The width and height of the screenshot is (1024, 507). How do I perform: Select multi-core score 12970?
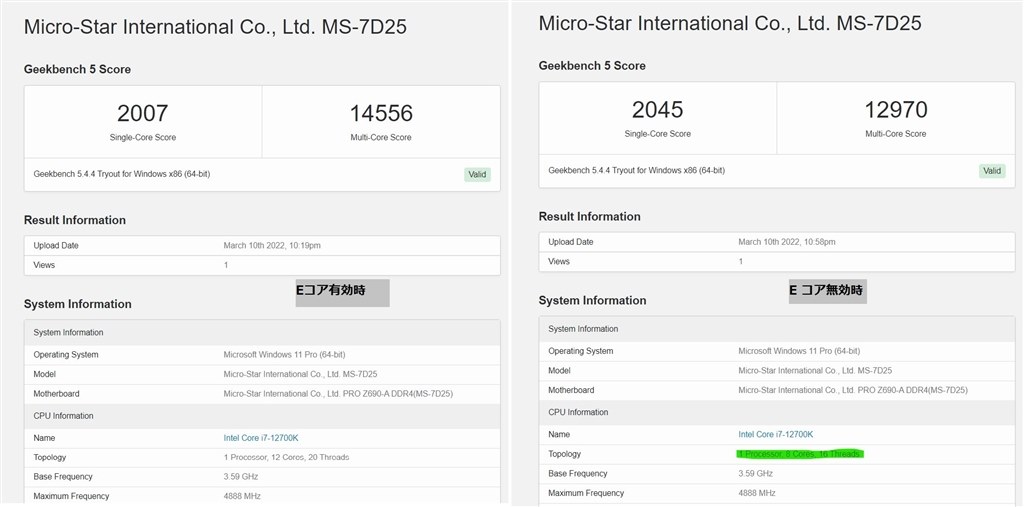895,109
